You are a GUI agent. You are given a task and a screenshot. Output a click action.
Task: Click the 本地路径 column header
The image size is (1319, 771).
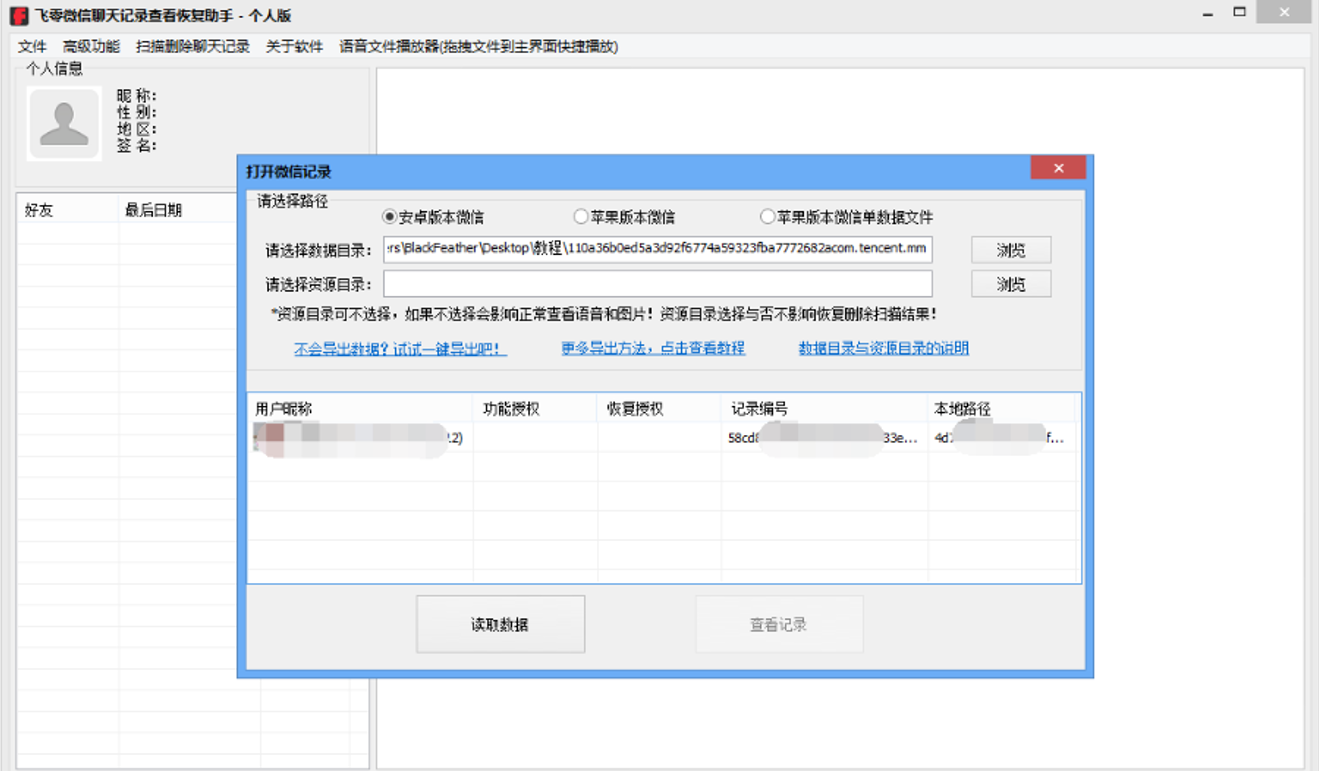pyautogui.click(x=1002, y=408)
